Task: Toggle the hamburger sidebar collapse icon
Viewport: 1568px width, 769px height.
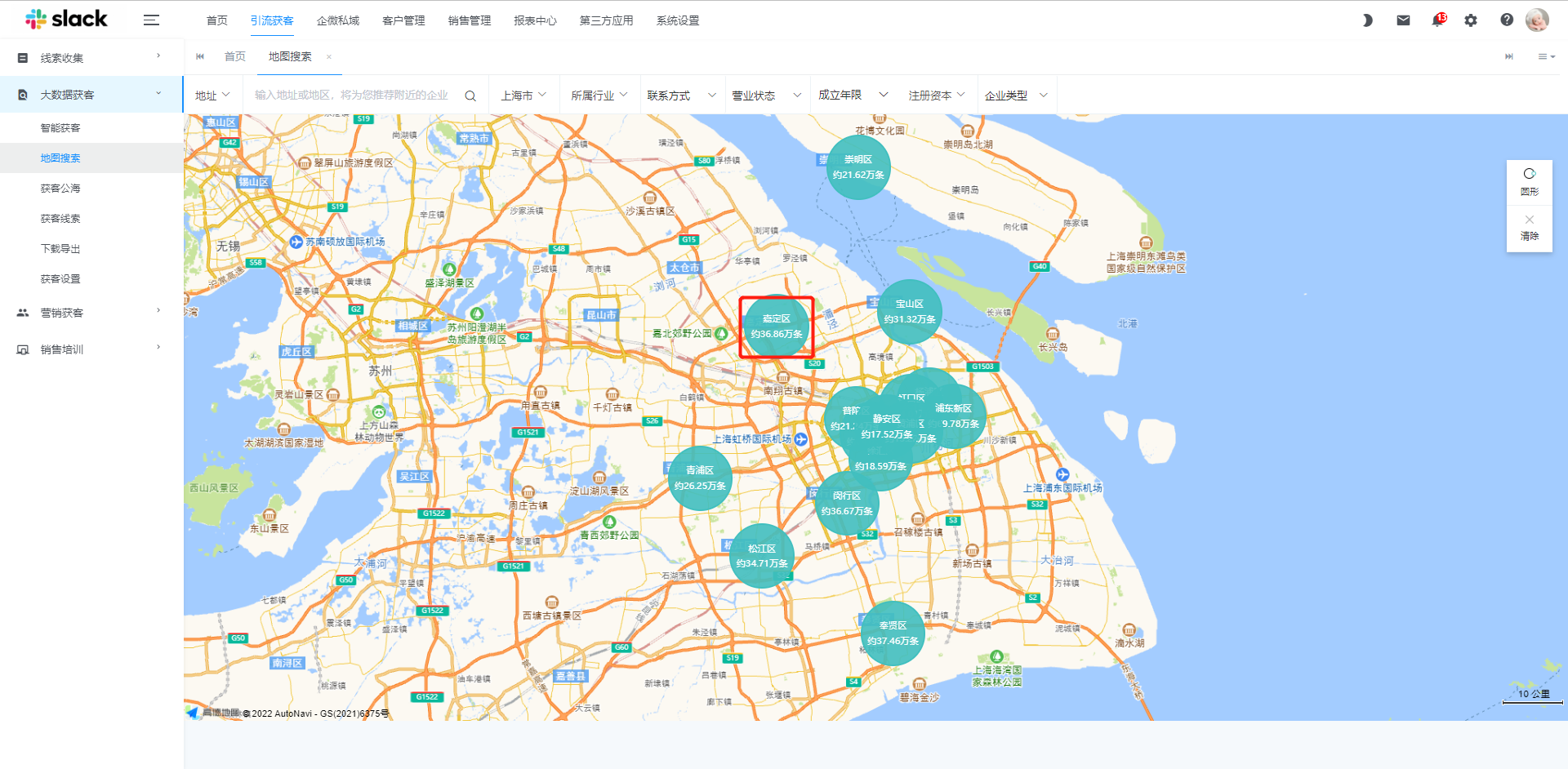Action: pos(151,20)
